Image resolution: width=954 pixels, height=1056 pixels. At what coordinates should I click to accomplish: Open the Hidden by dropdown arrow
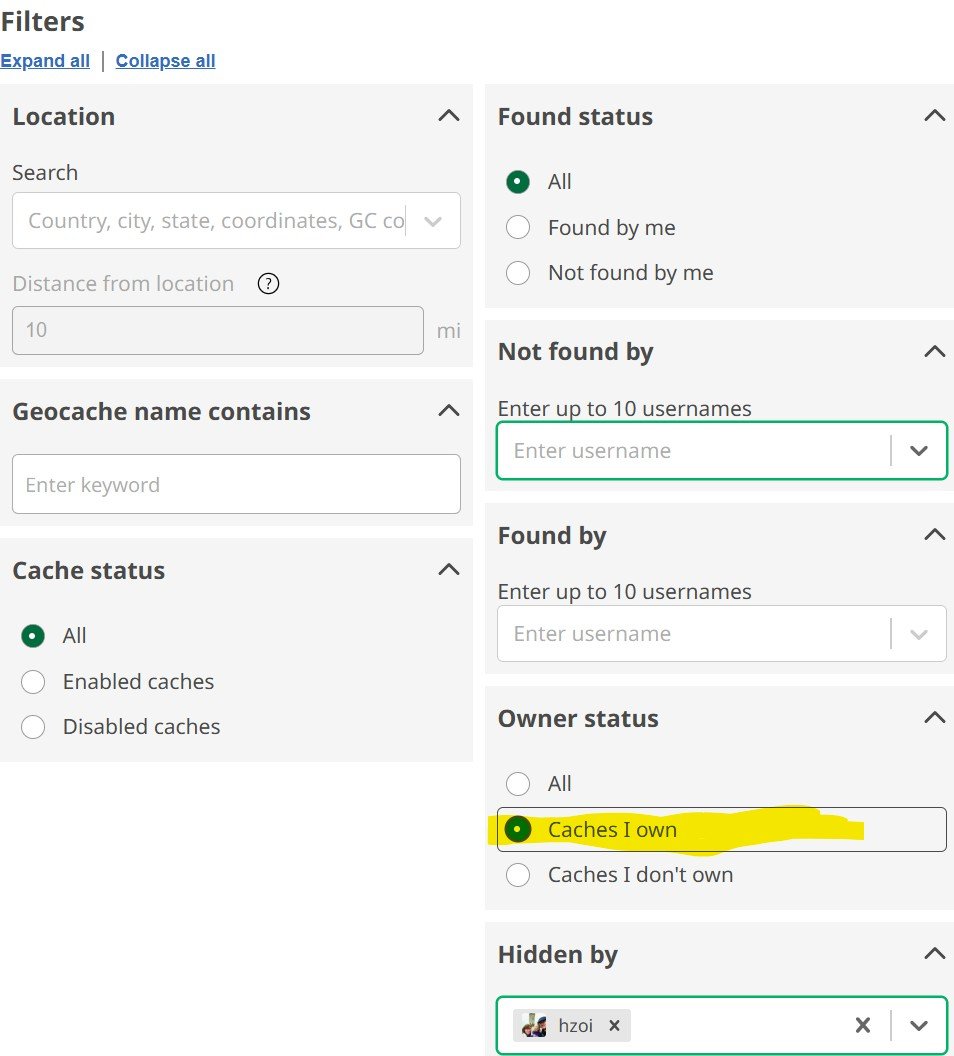[919, 1025]
